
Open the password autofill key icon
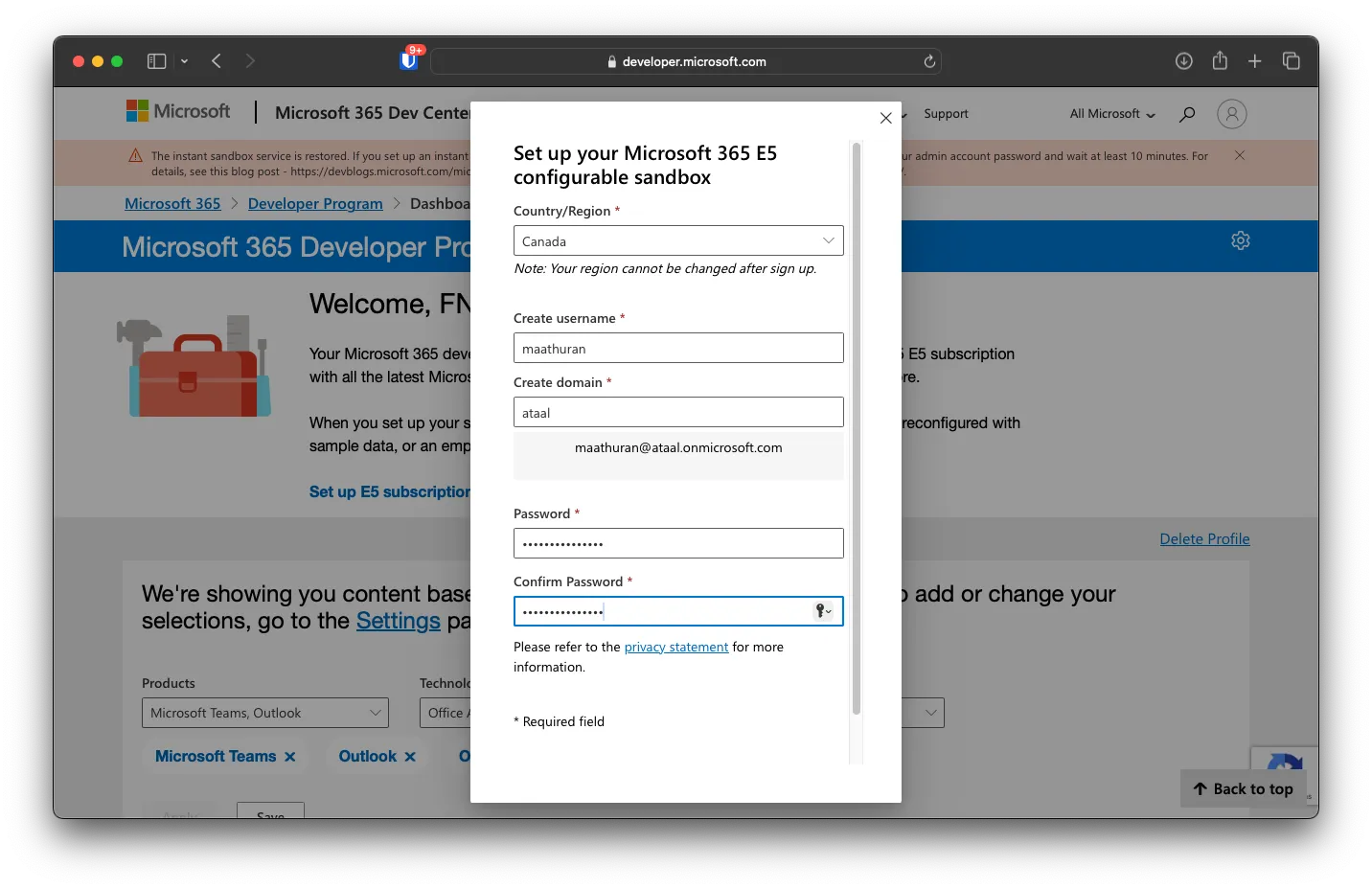(823, 611)
